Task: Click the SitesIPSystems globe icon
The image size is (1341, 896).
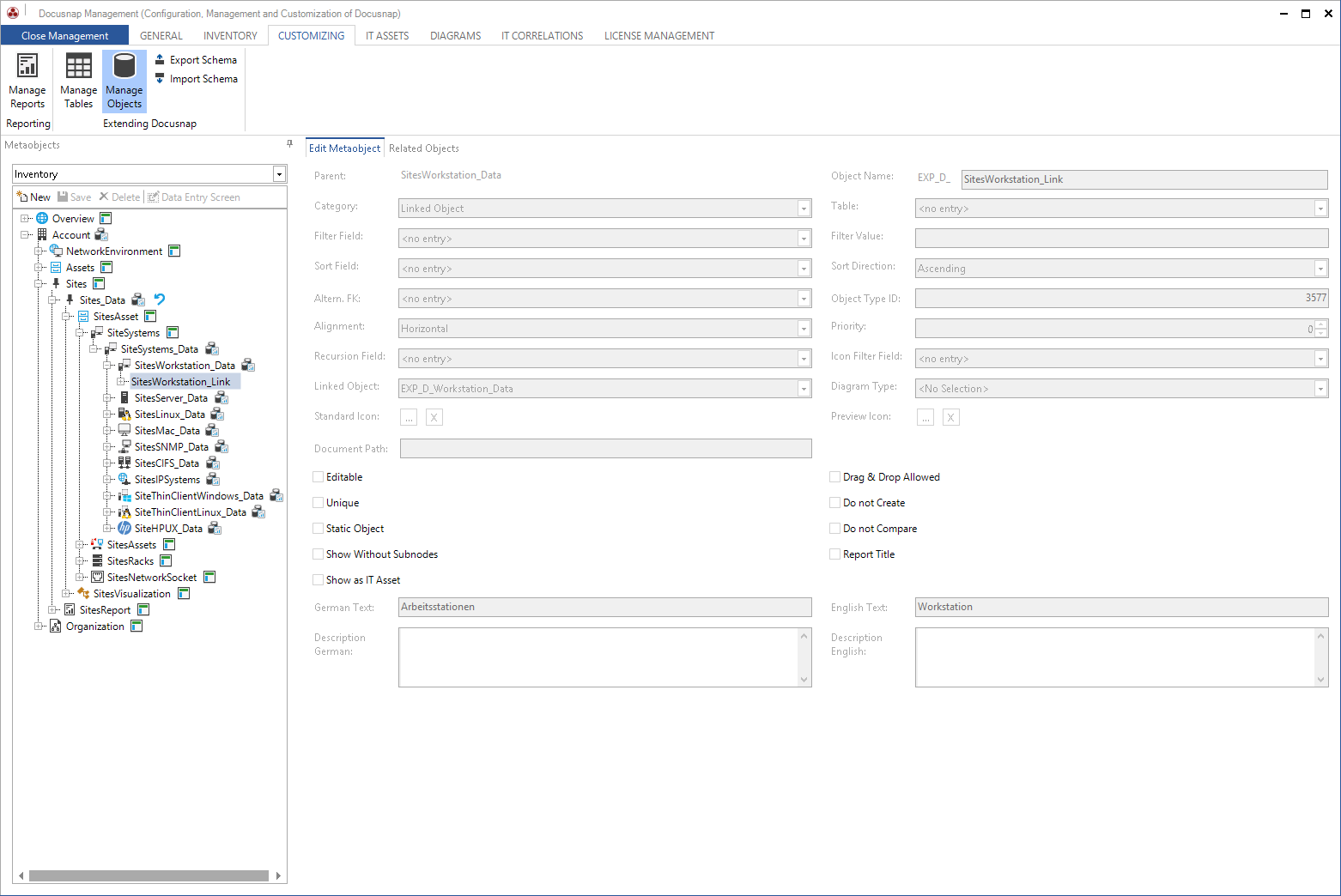Action: [x=124, y=479]
